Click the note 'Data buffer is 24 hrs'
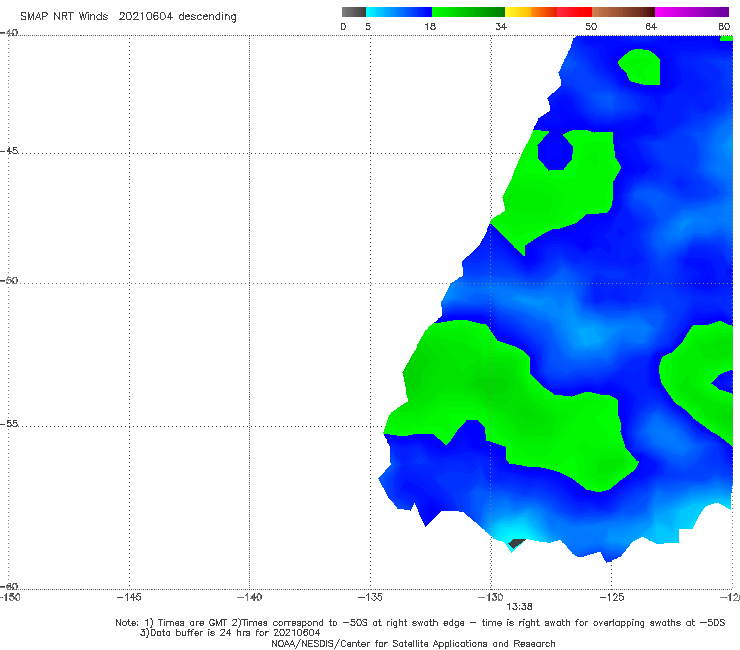740x650 pixels. (230, 633)
